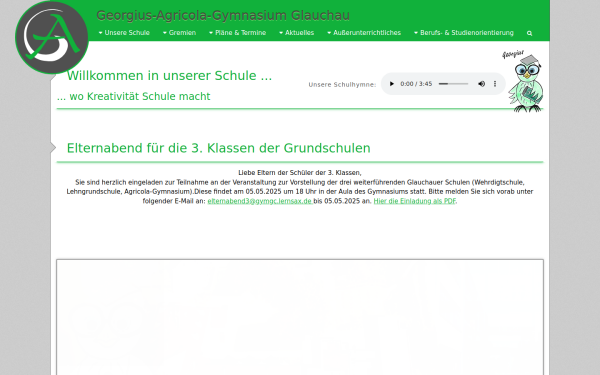Click the Georgius-Agricola-Gymnasium Glauchau site title

pos(223,16)
